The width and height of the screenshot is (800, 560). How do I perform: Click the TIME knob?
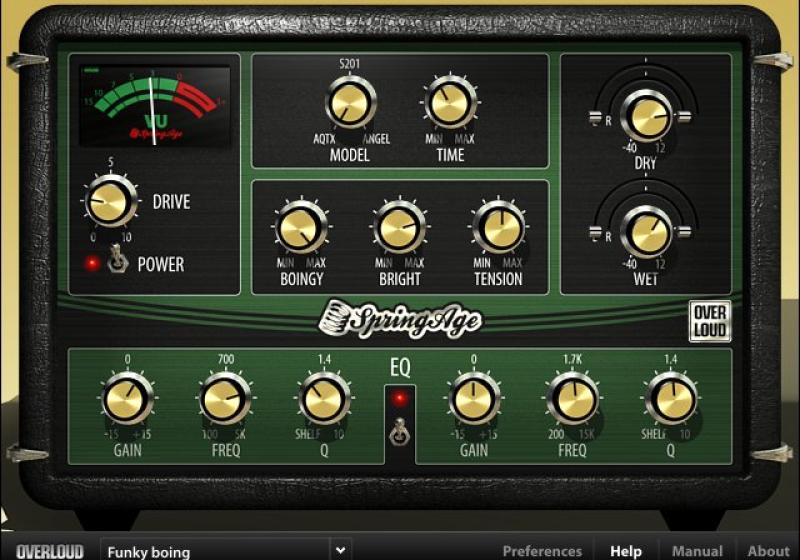pos(450,102)
